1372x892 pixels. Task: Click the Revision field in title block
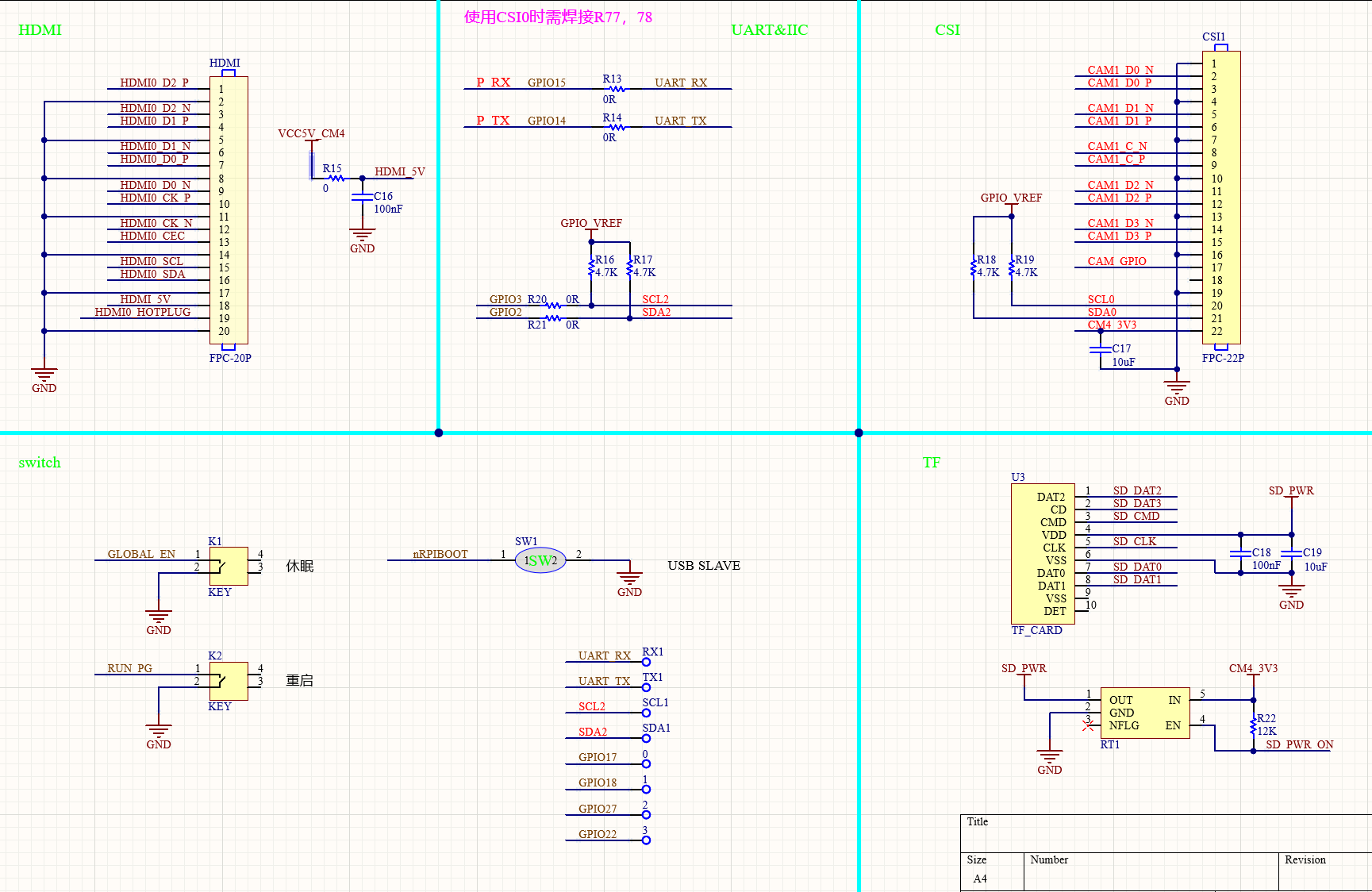pos(1325,871)
